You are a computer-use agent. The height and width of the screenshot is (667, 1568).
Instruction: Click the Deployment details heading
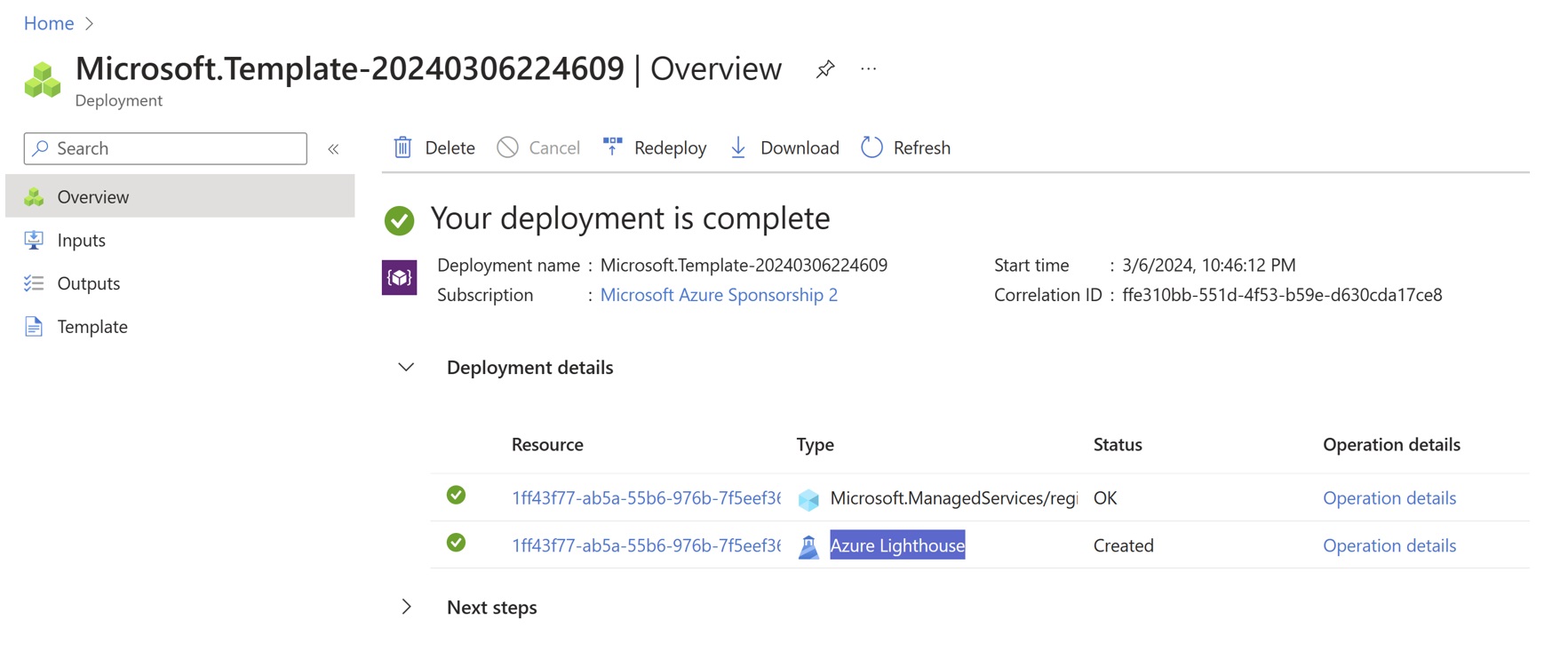[529, 367]
